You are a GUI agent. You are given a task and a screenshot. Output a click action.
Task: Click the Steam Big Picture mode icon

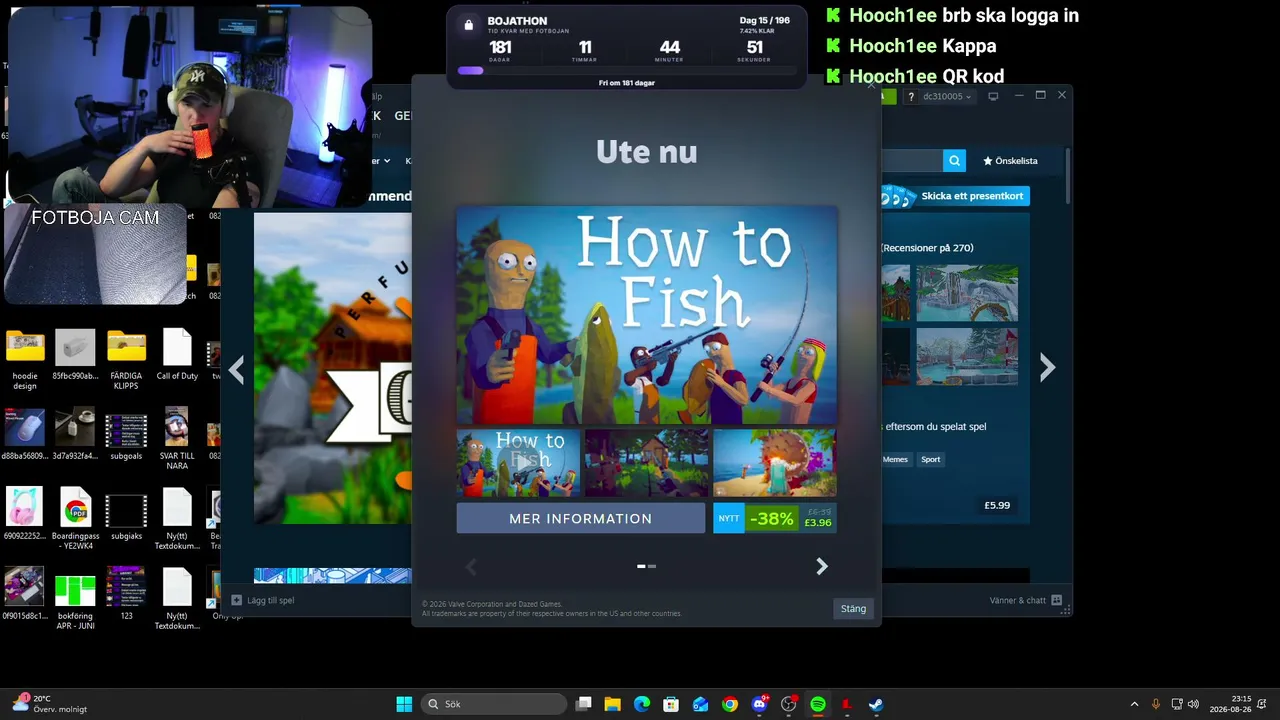click(x=993, y=96)
